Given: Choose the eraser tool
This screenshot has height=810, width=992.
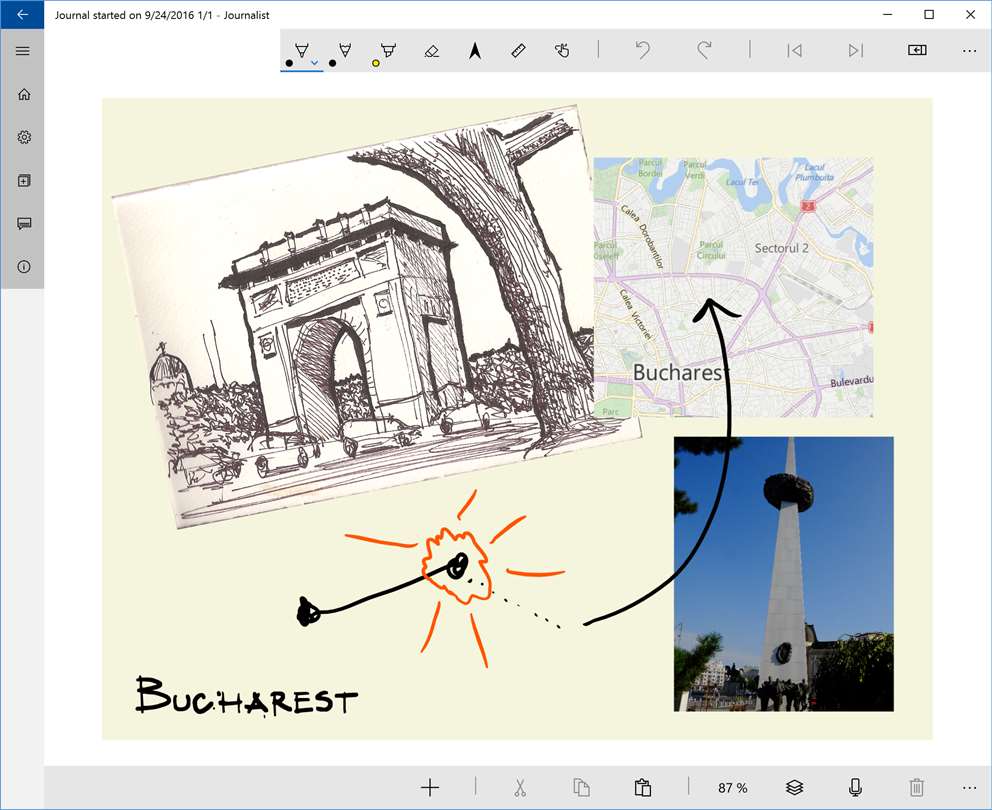Looking at the screenshot, I should tap(431, 50).
